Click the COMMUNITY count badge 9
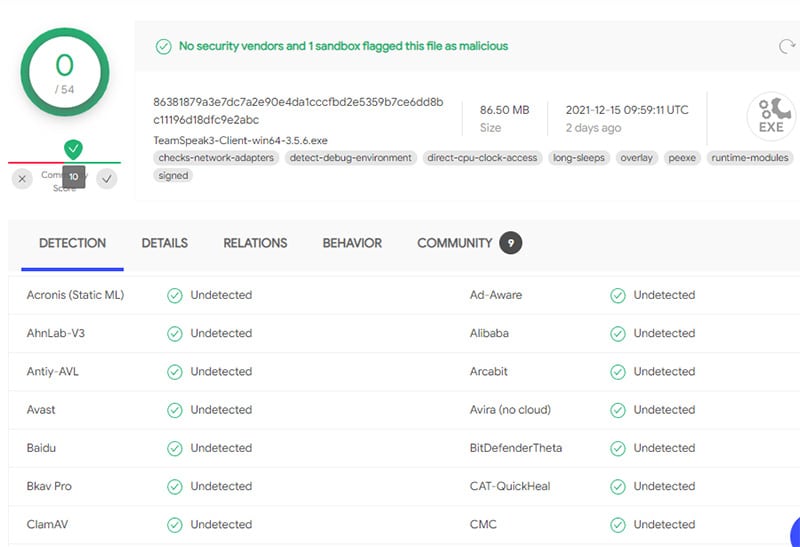This screenshot has height=547, width=800. 511,243
